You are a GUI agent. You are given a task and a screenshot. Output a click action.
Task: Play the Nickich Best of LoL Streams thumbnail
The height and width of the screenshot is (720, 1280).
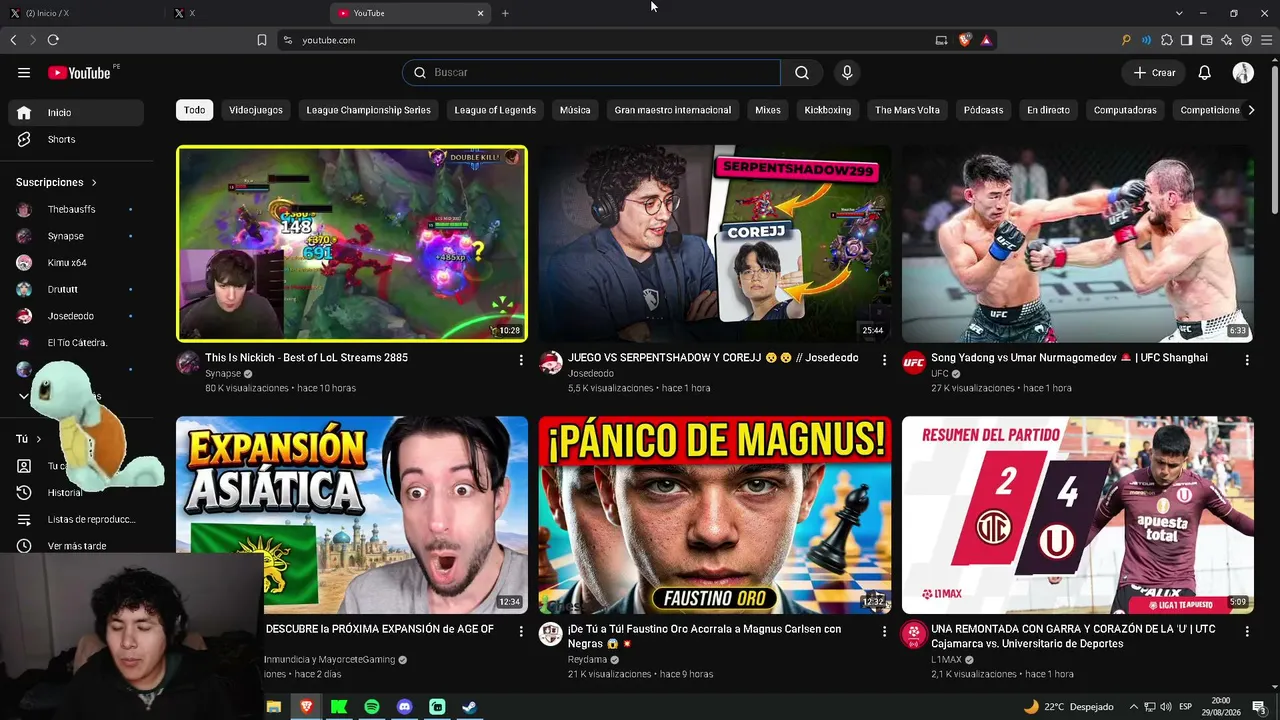coord(352,244)
